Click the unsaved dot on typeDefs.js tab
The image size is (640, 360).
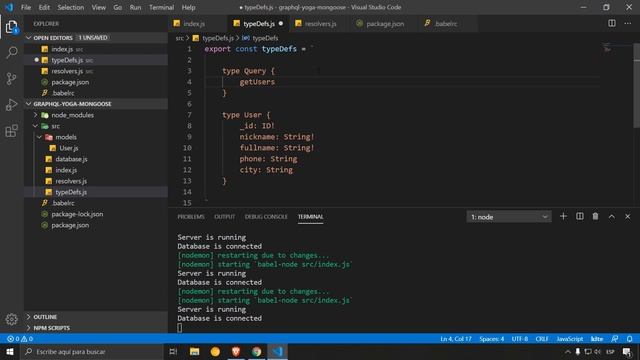coord(281,24)
